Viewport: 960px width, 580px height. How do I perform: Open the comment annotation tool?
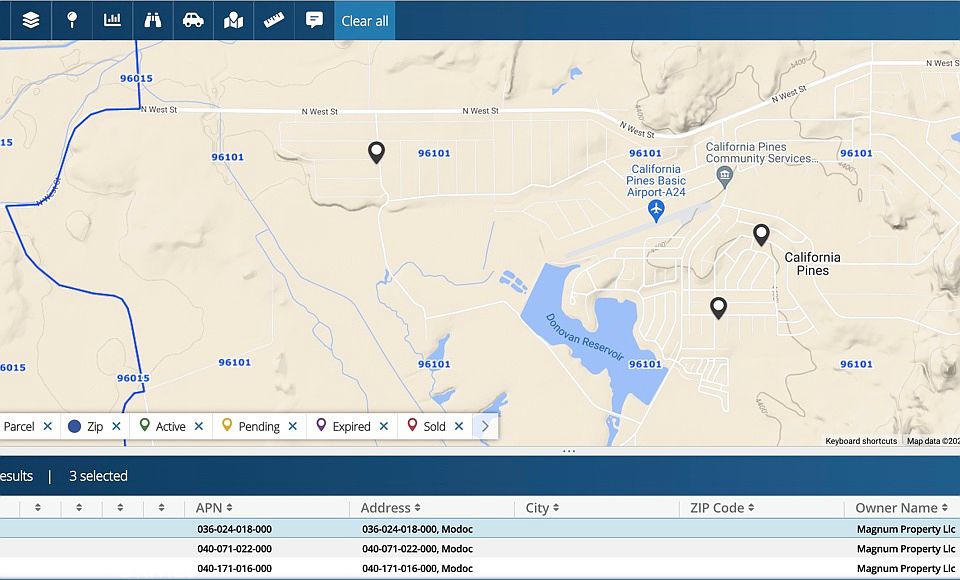314,20
